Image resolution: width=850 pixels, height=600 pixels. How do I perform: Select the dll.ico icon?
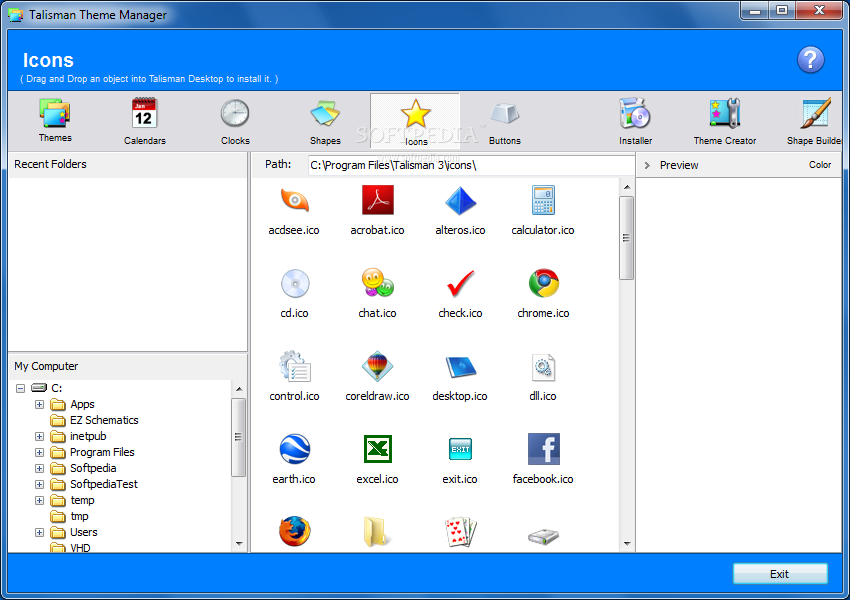click(x=543, y=376)
